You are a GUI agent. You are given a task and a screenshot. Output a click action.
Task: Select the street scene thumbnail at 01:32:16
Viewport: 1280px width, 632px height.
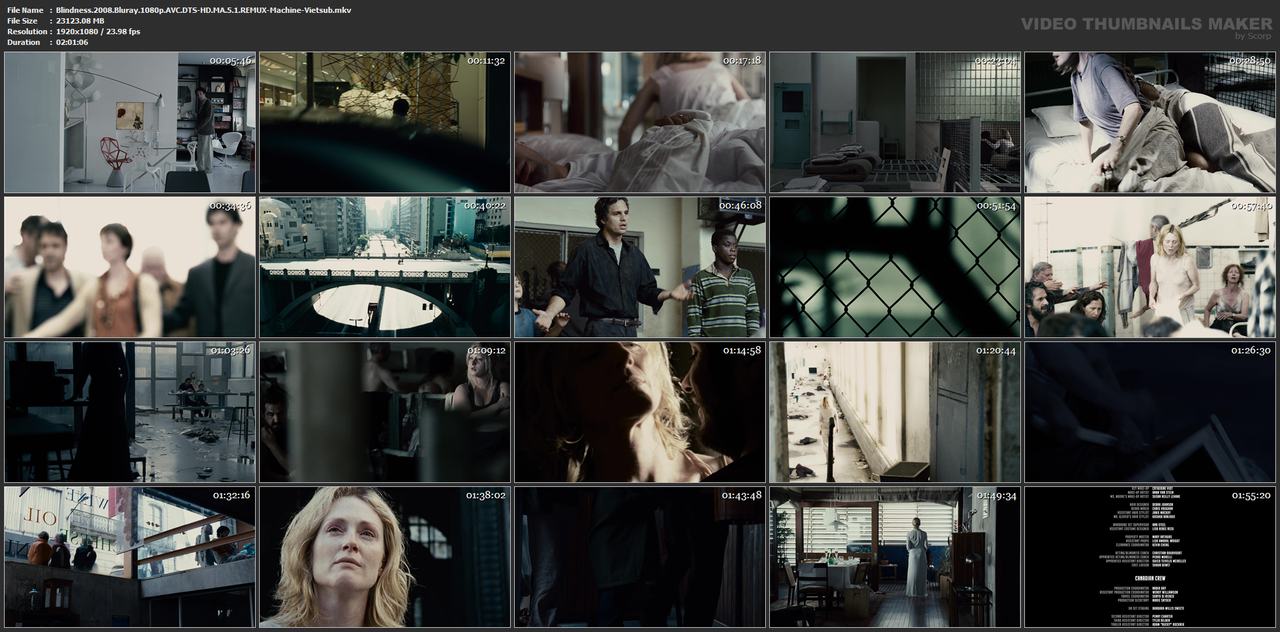click(130, 557)
